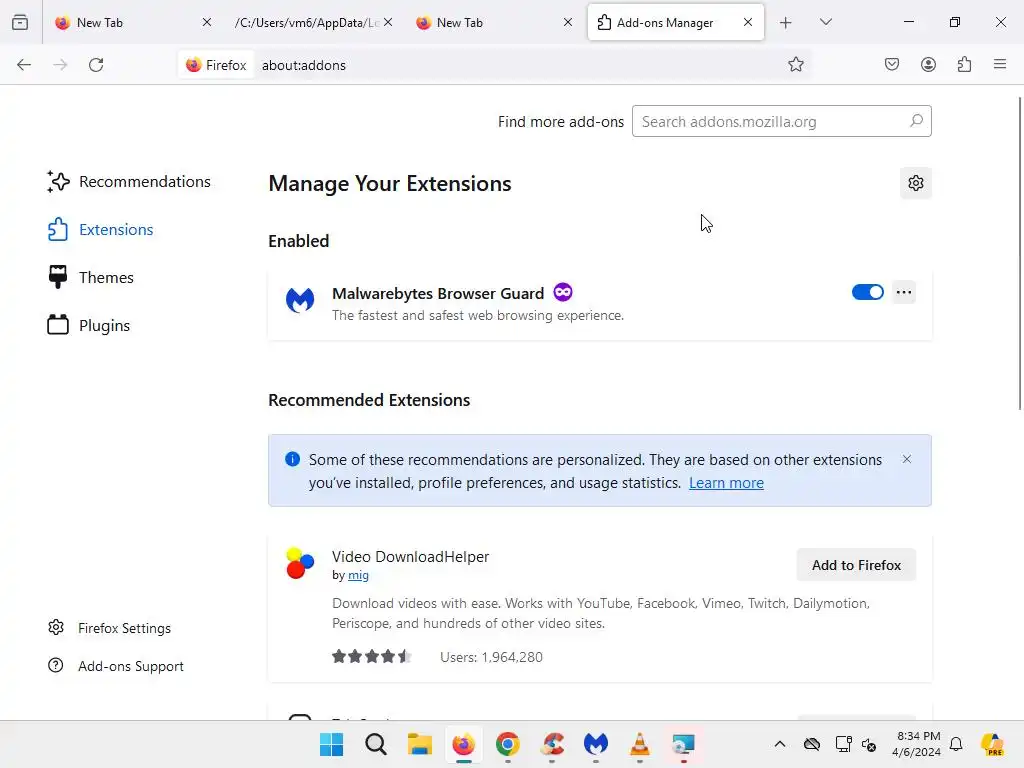Bookmark this page with the star
Screen dimensions: 1024x768
click(795, 65)
